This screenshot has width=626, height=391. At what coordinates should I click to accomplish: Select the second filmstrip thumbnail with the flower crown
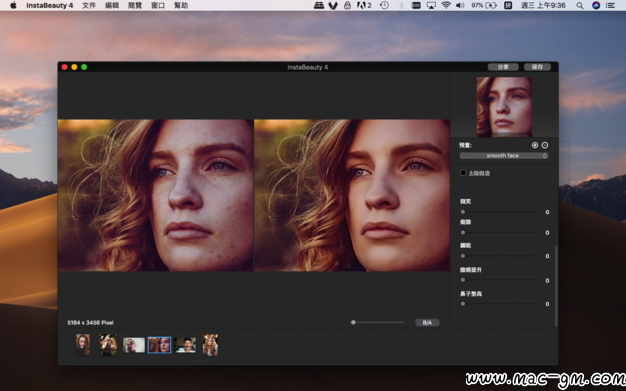108,345
